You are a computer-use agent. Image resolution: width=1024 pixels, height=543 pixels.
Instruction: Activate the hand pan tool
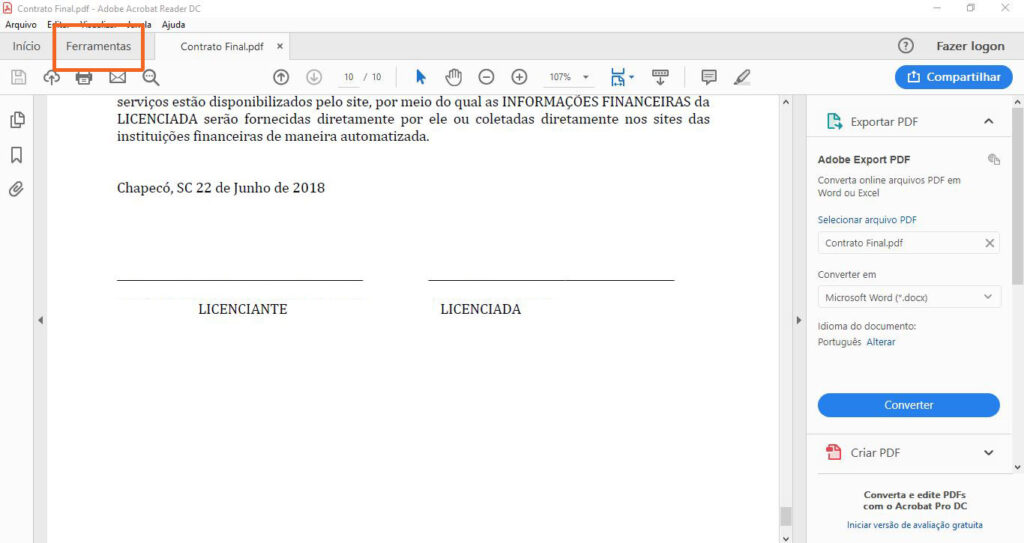click(x=453, y=77)
